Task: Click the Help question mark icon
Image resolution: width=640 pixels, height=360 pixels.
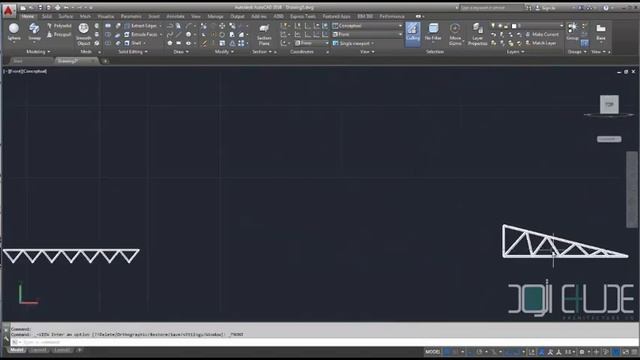Action: [x=606, y=8]
